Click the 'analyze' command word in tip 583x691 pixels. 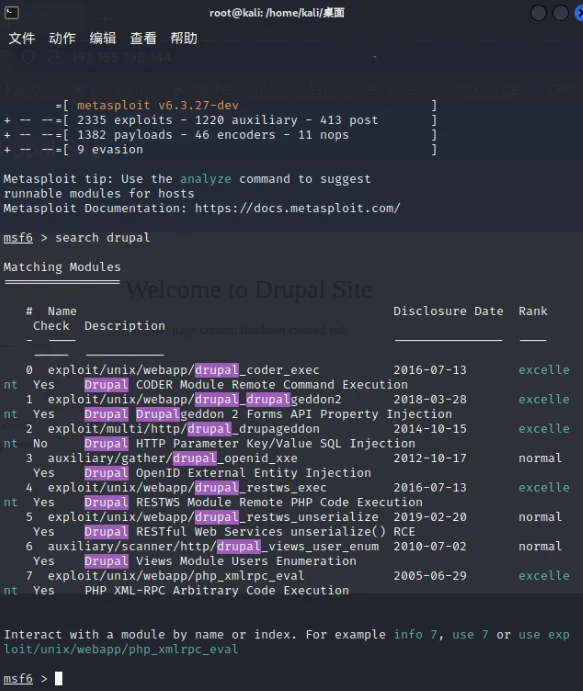coord(205,179)
